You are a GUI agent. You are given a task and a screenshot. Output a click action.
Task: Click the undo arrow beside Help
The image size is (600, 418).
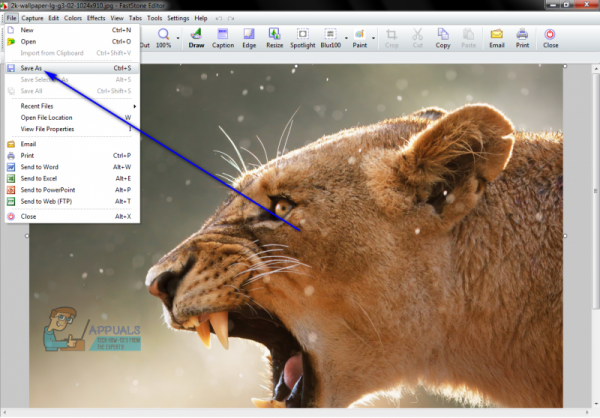219,18
